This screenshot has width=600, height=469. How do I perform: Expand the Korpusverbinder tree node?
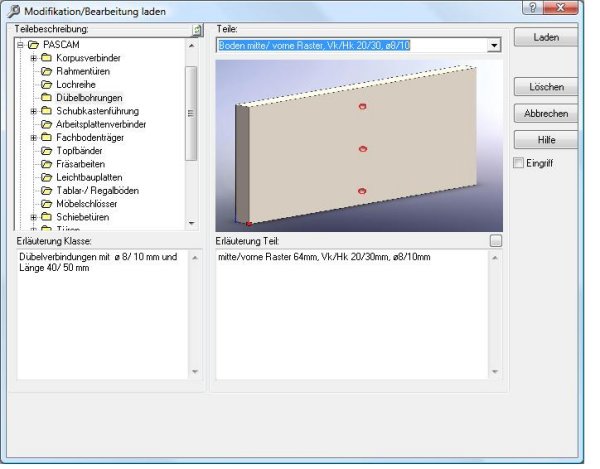click(x=34, y=59)
